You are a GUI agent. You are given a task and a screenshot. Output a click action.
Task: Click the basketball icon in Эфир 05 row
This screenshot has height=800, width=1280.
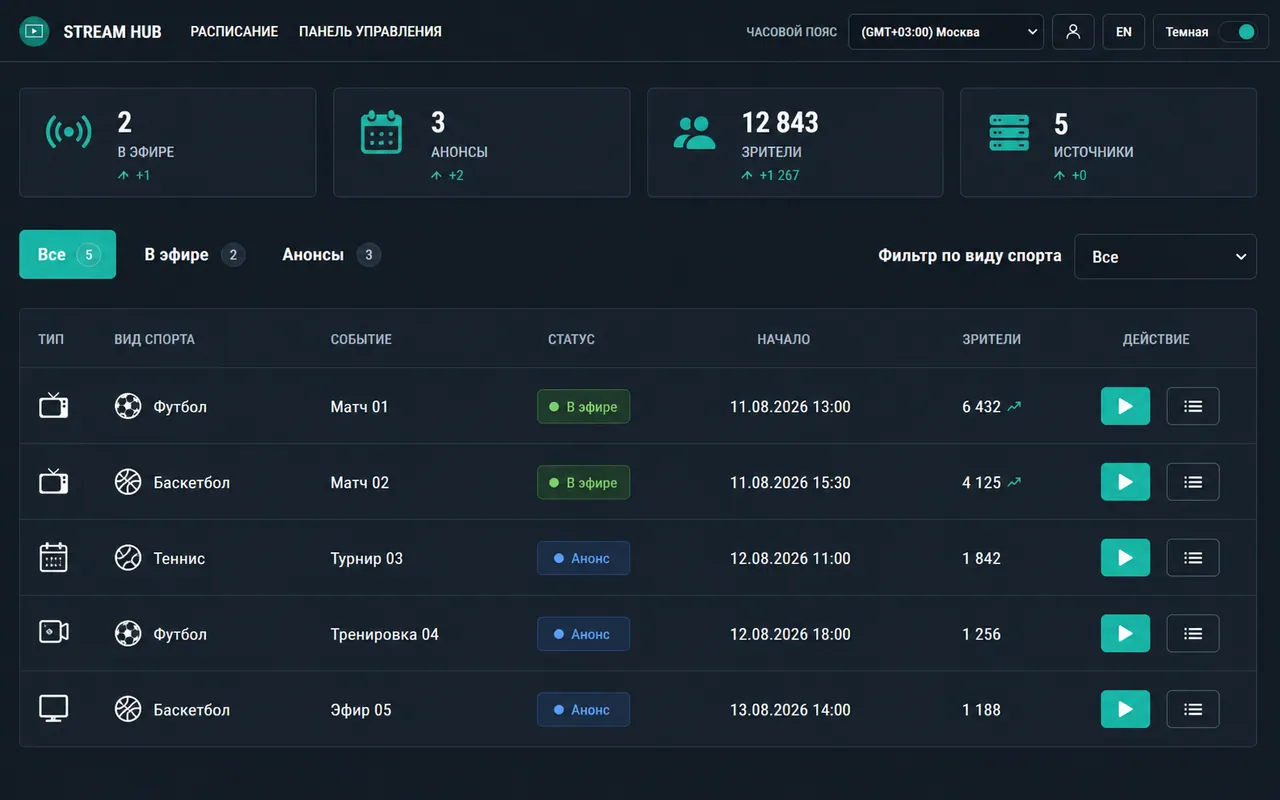click(x=128, y=709)
